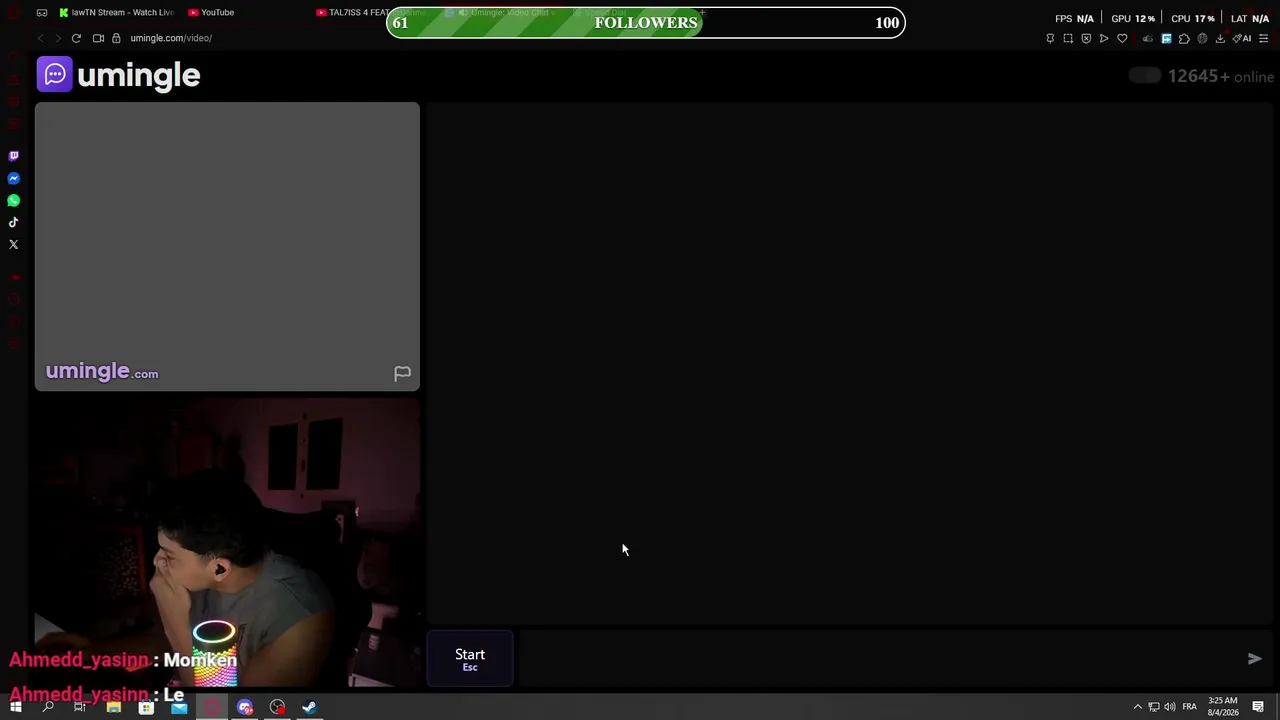Open the blue highlighted extension icon
The image size is (1280, 720).
(1166, 38)
